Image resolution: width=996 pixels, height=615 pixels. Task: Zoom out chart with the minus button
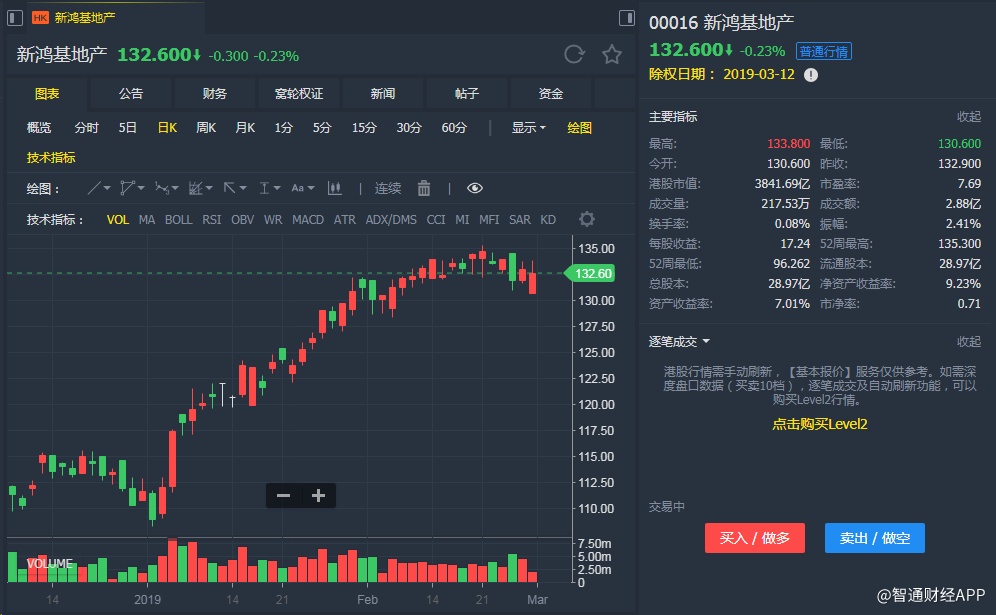(x=283, y=496)
